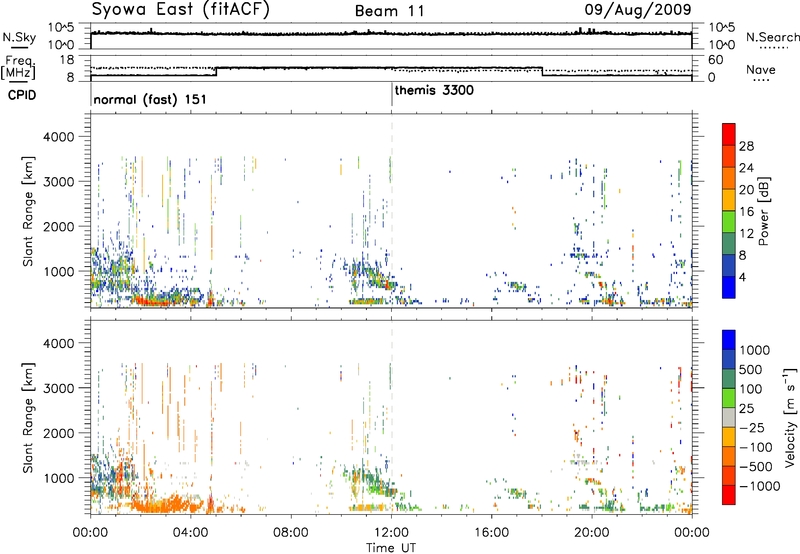Click the red bottom of velocity colorbar
The height and width of the screenshot is (554, 800).
[729, 495]
